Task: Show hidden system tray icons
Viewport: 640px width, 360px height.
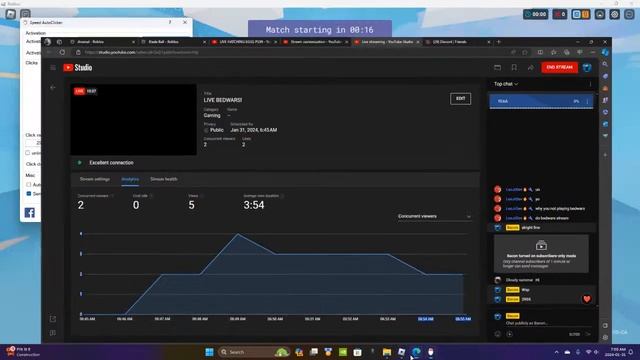Action: click(x=556, y=352)
